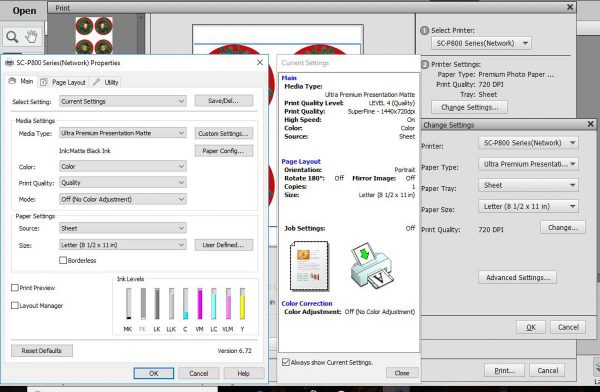Confirm with OK in Properties dialog
The width and height of the screenshot is (600, 392).
click(x=154, y=373)
